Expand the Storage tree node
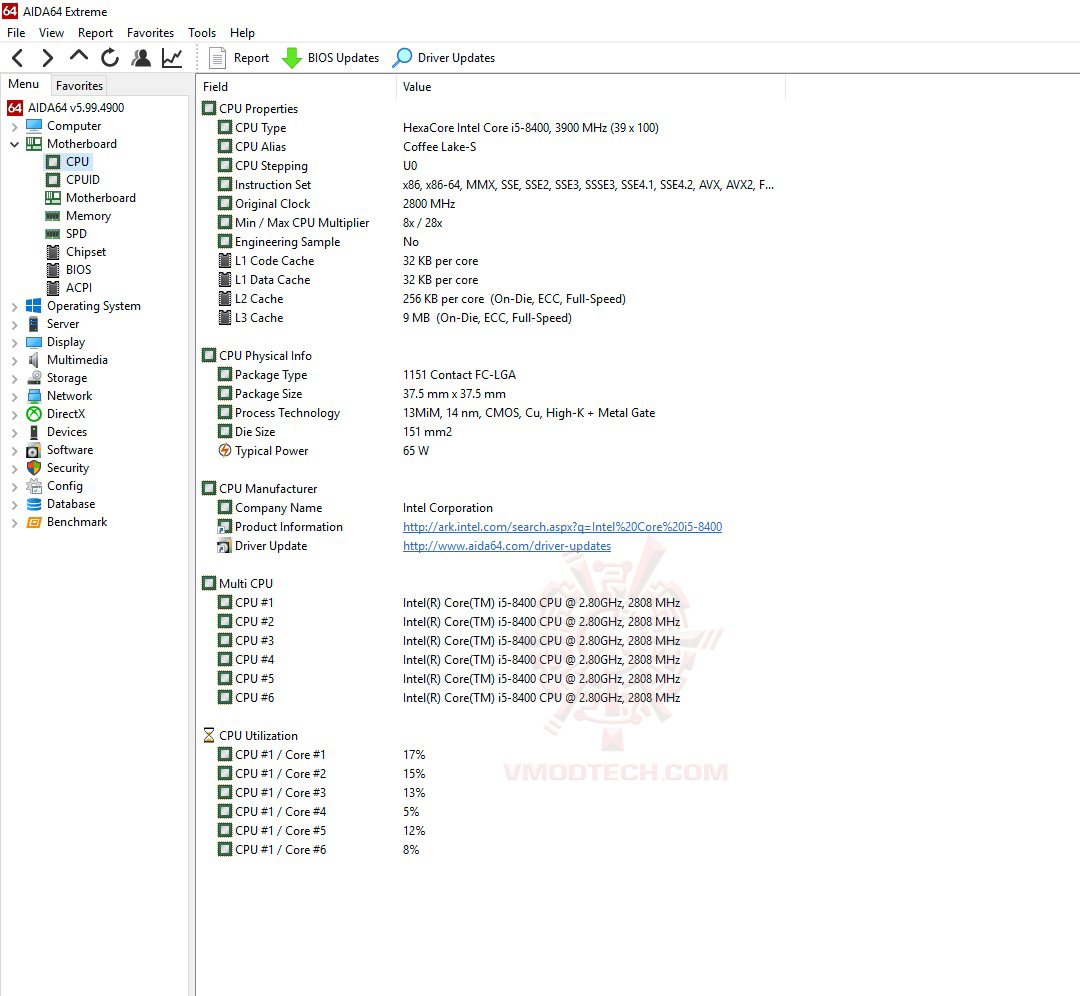The width and height of the screenshot is (1080, 996). click(x=14, y=379)
